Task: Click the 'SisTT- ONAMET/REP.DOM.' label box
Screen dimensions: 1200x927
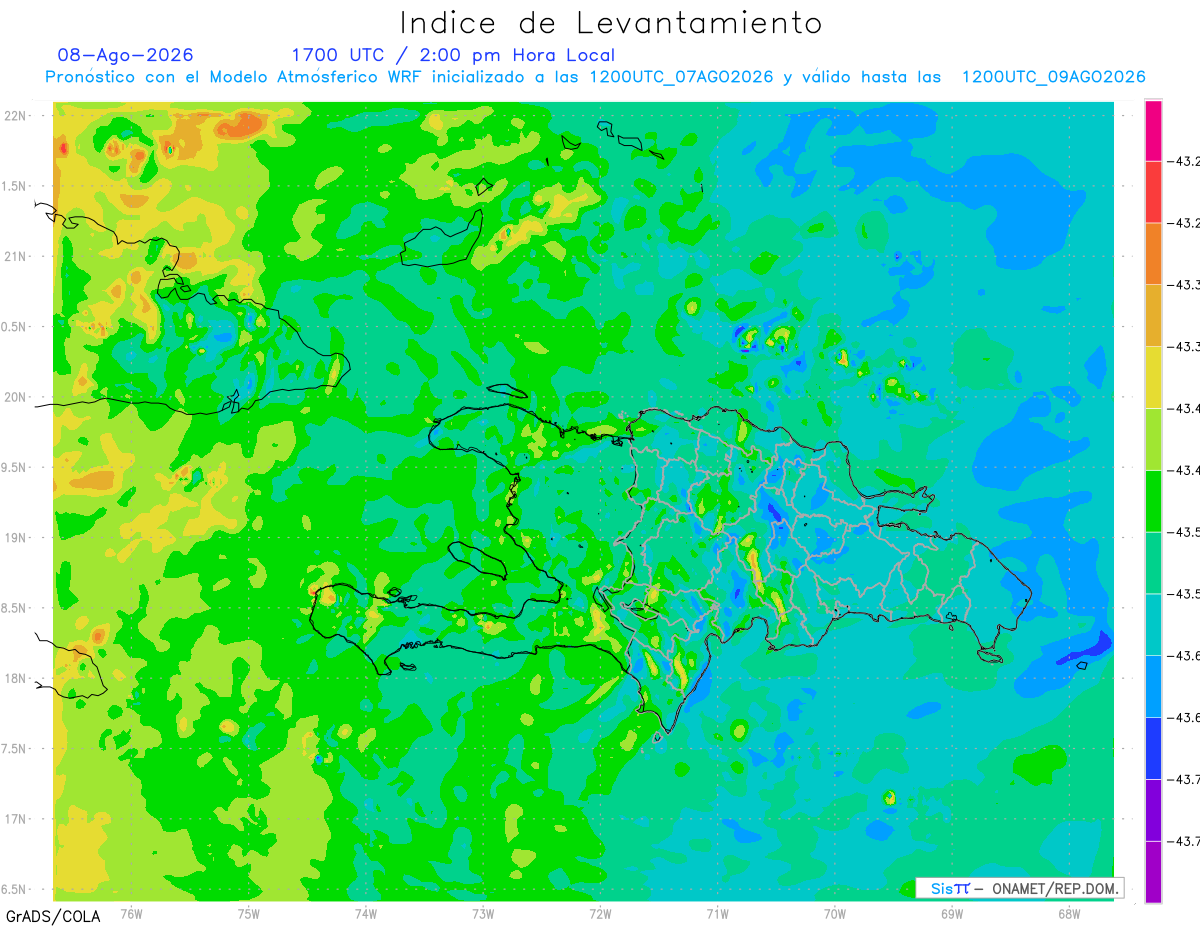Action: 1019,888
